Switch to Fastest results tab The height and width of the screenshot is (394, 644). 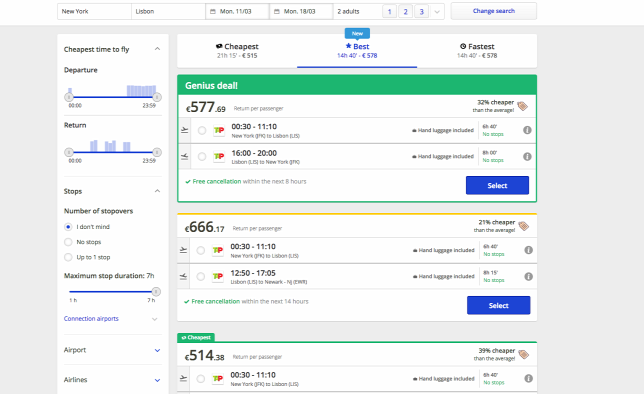click(477, 51)
